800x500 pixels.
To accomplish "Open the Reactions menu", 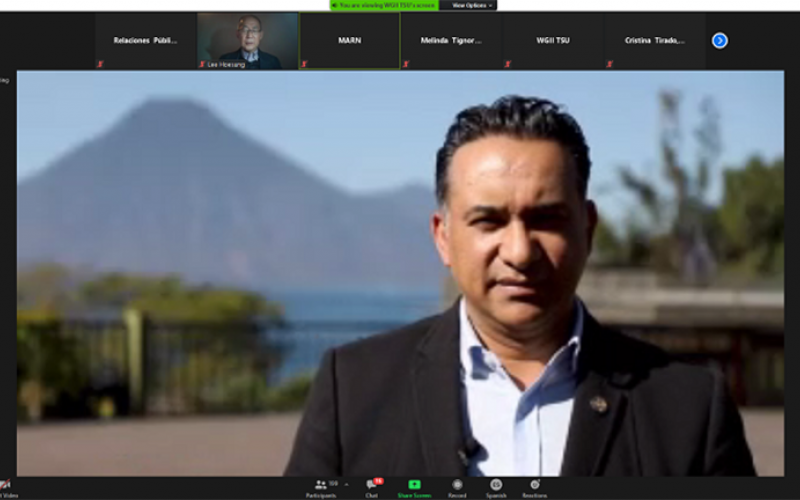I will coord(534,488).
